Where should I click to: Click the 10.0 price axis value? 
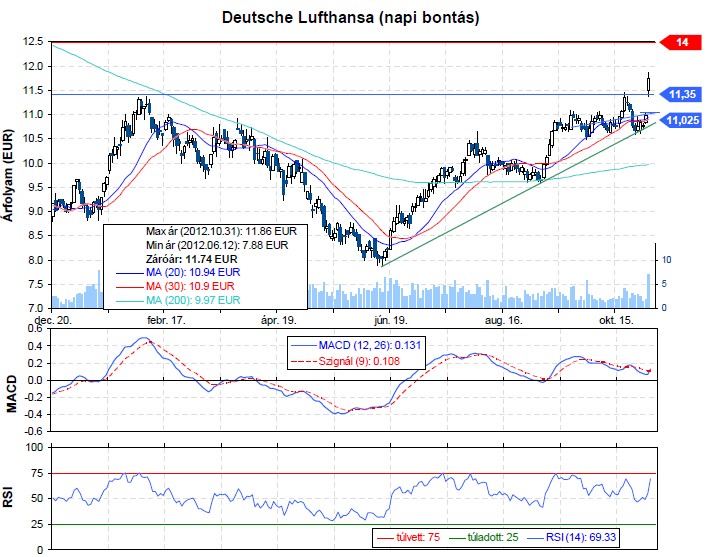[33, 163]
